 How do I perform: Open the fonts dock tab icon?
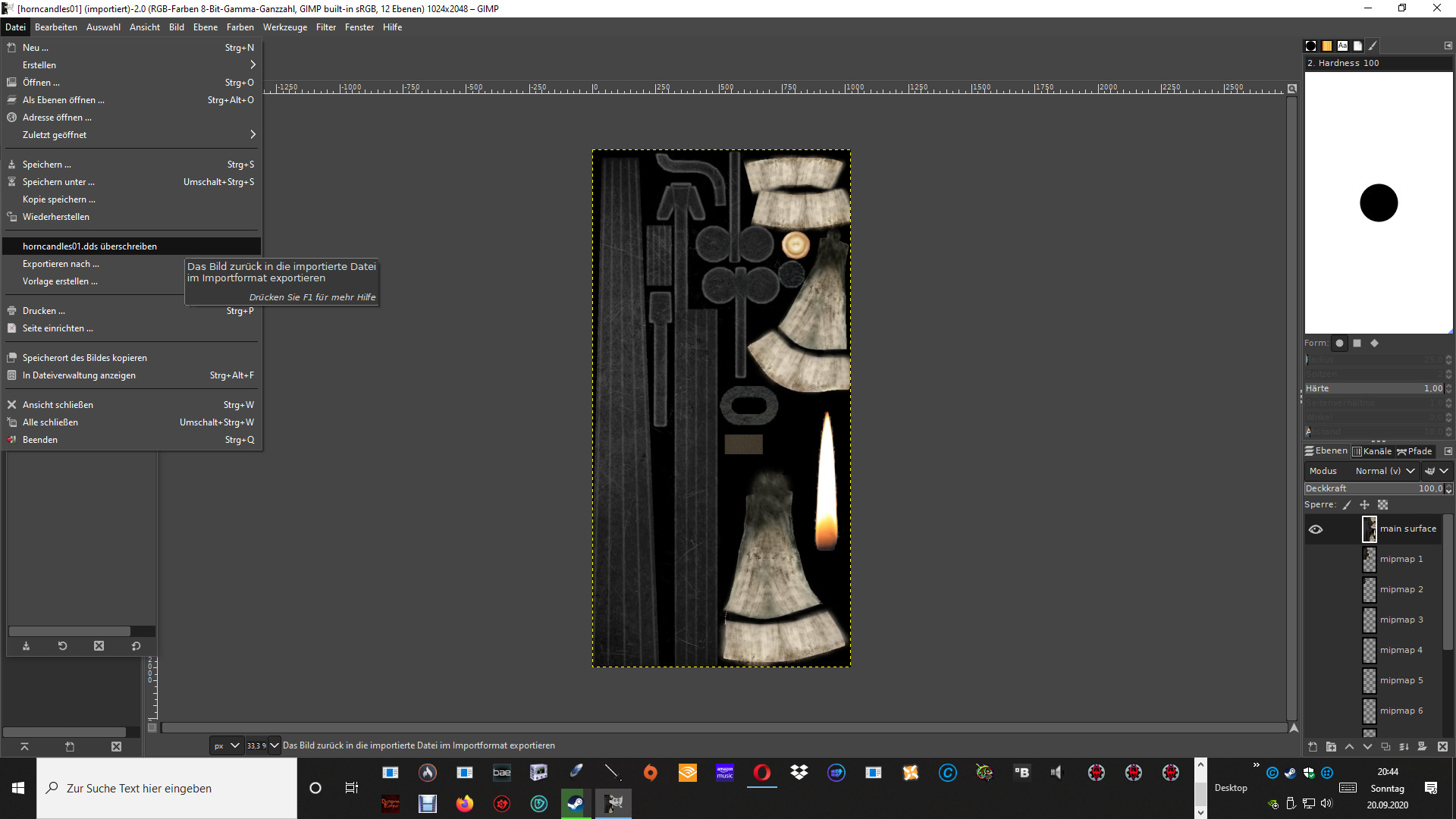1342,46
